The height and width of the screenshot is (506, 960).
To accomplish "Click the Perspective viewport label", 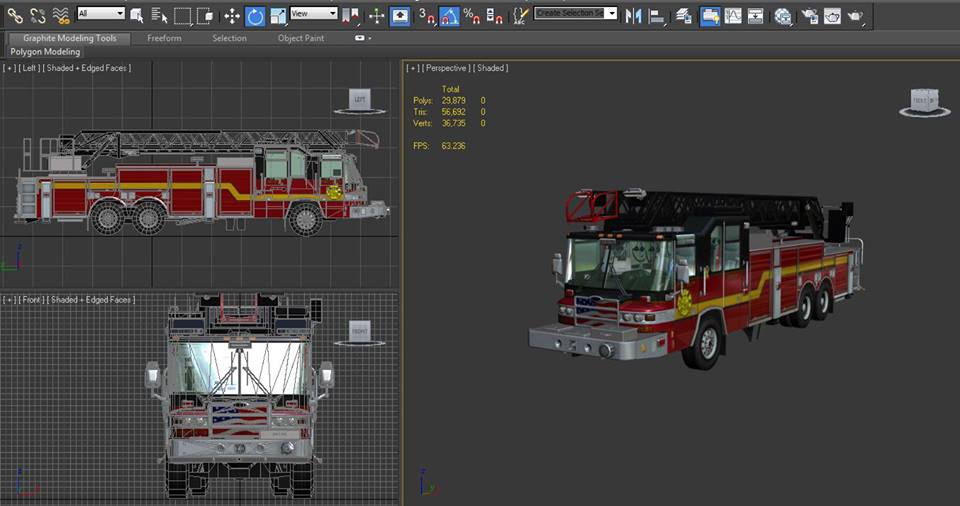I will (446, 68).
